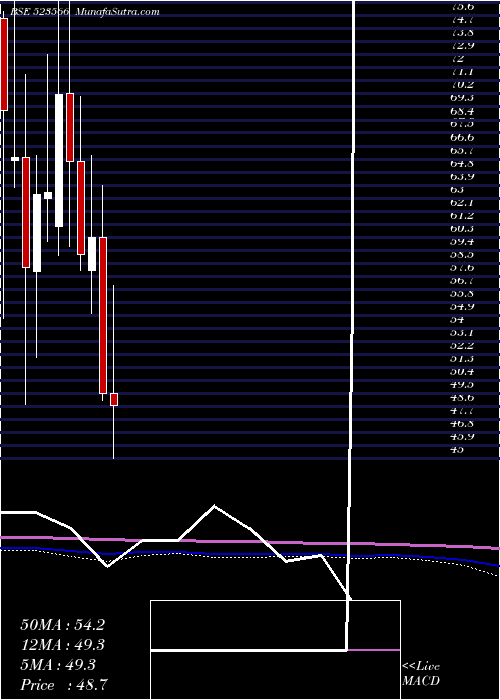Image resolution: width=500 pixels, height=700 pixels.
Task: Select the 50.4 price axis label
Action: click(462, 371)
